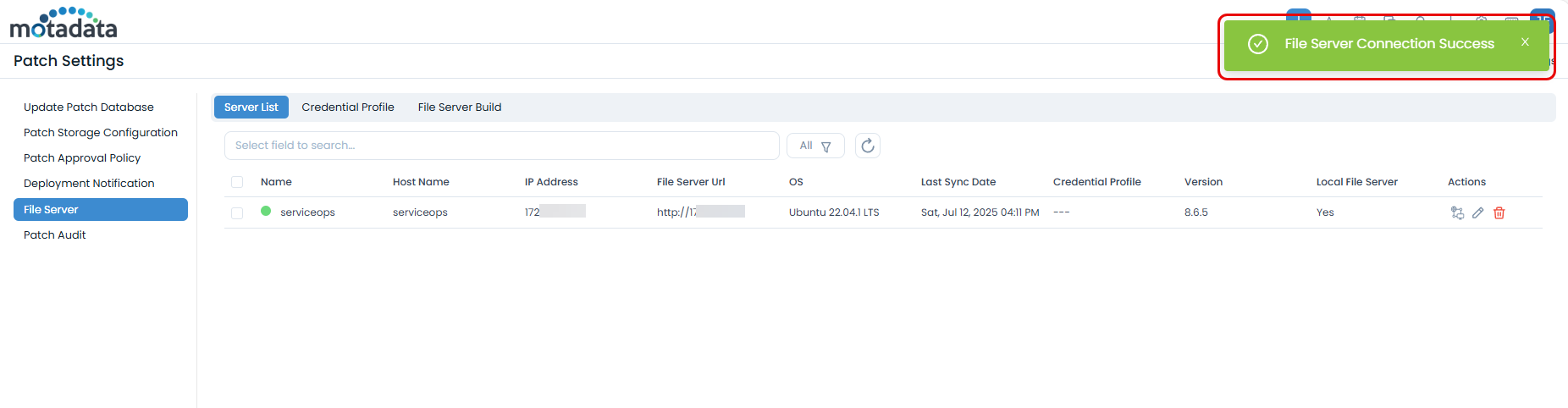Image resolution: width=1568 pixels, height=408 pixels.
Task: Go to Patch Storage Configuration
Action: click(x=100, y=133)
